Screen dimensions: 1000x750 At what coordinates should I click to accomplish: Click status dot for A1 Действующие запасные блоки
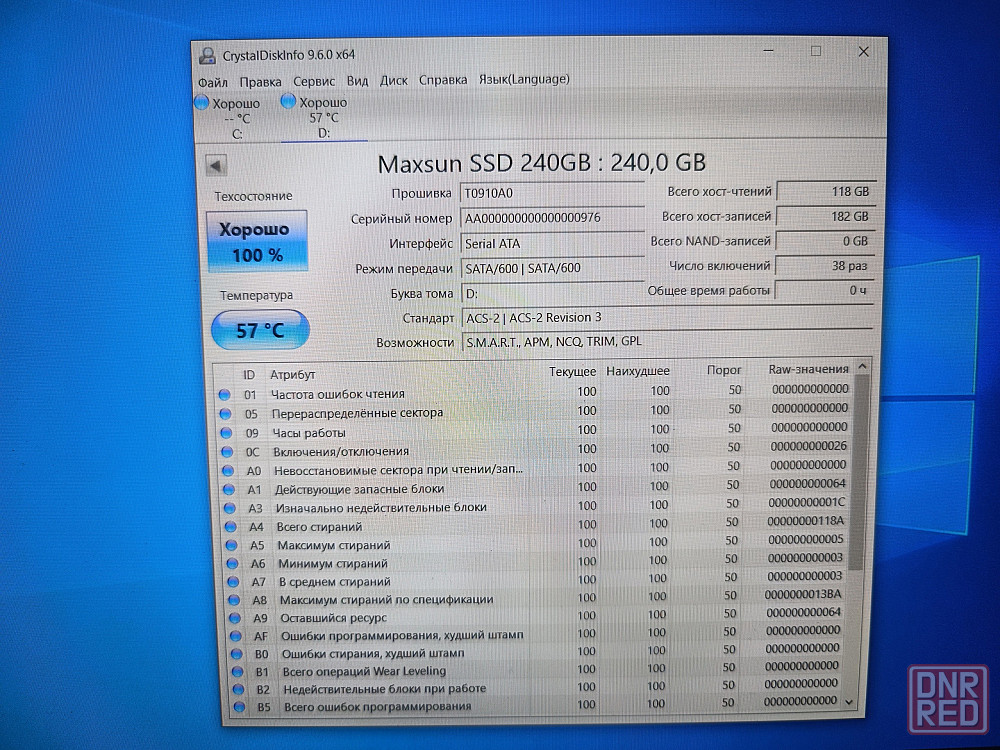click(229, 490)
